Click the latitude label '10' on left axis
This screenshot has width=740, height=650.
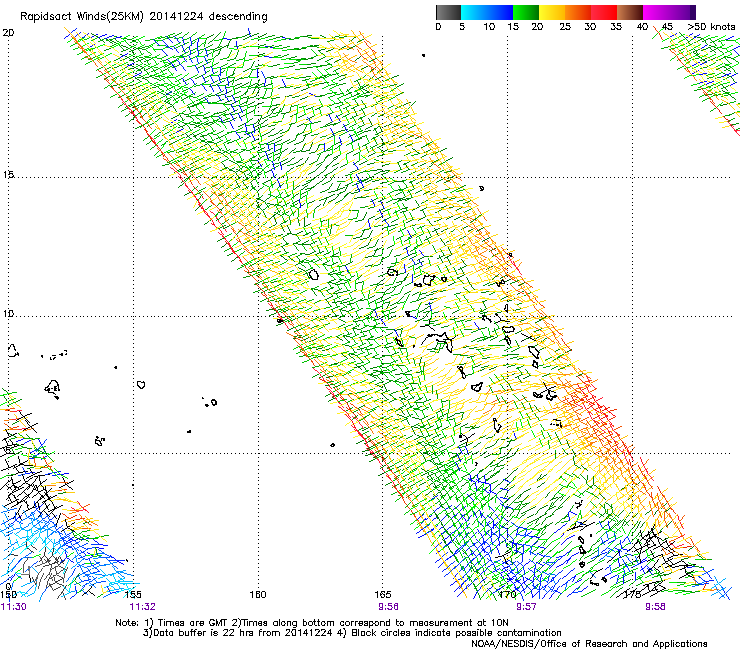click(x=8, y=313)
